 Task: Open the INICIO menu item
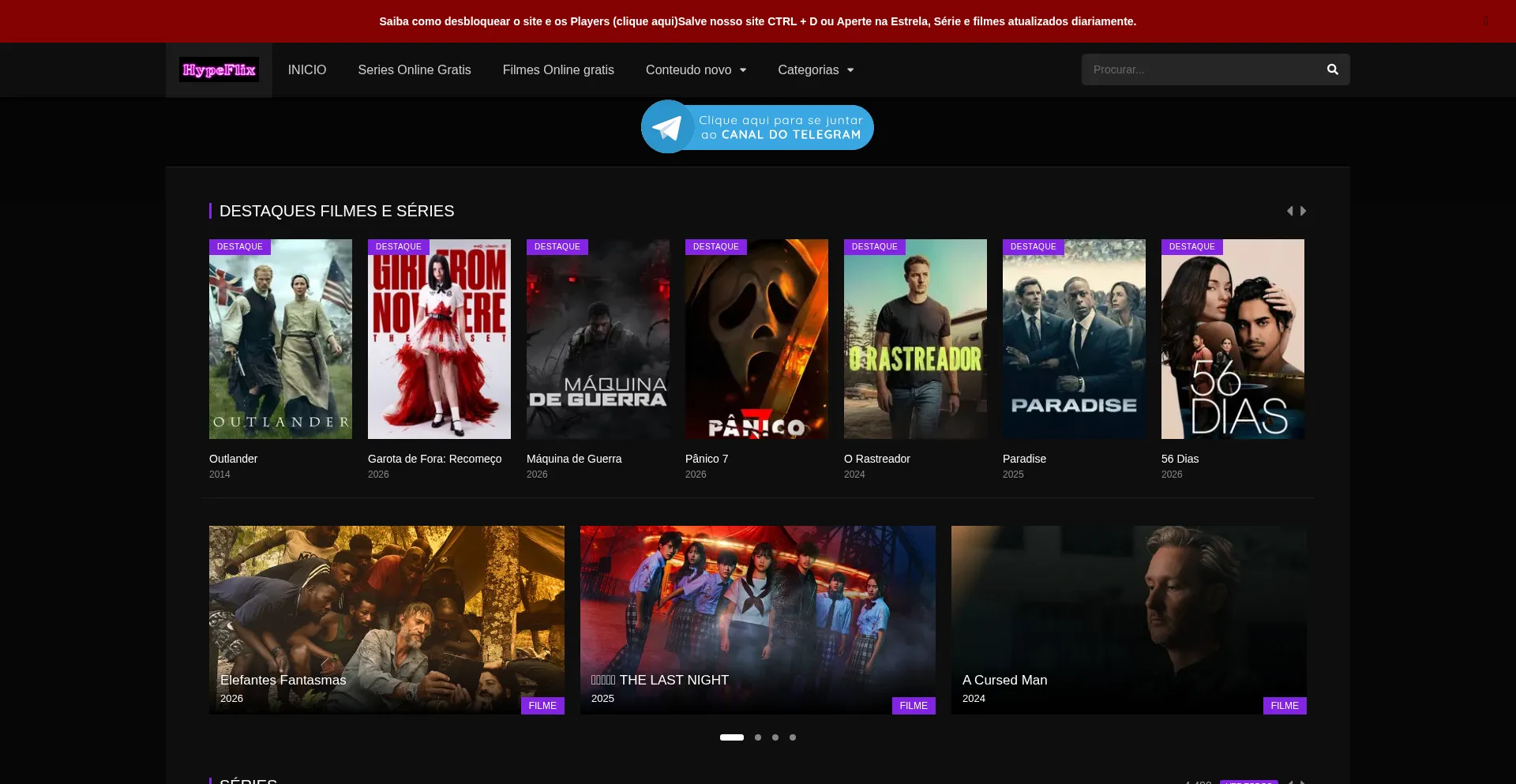307,69
